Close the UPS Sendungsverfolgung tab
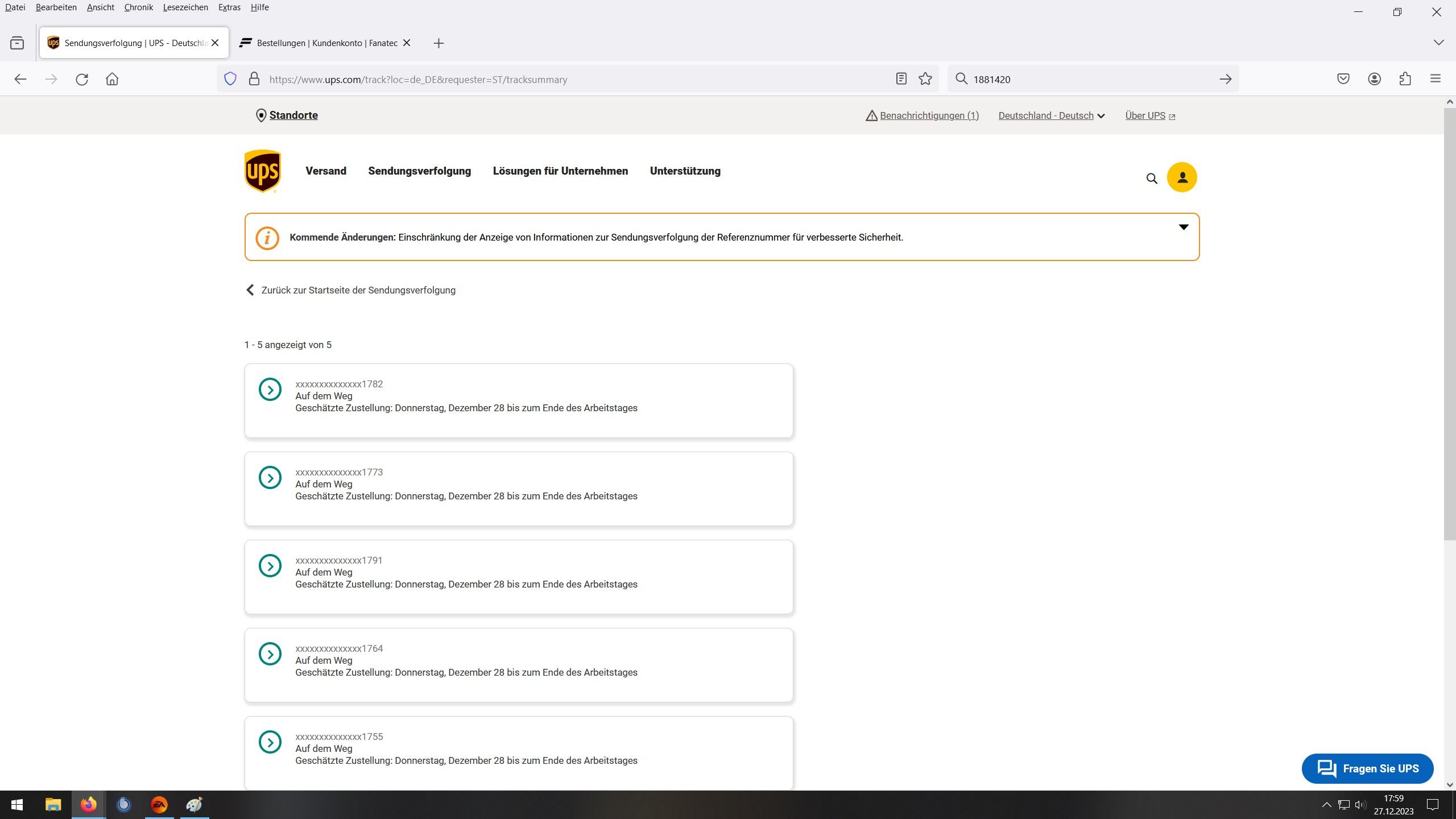The height and width of the screenshot is (819, 1456). pyautogui.click(x=215, y=43)
